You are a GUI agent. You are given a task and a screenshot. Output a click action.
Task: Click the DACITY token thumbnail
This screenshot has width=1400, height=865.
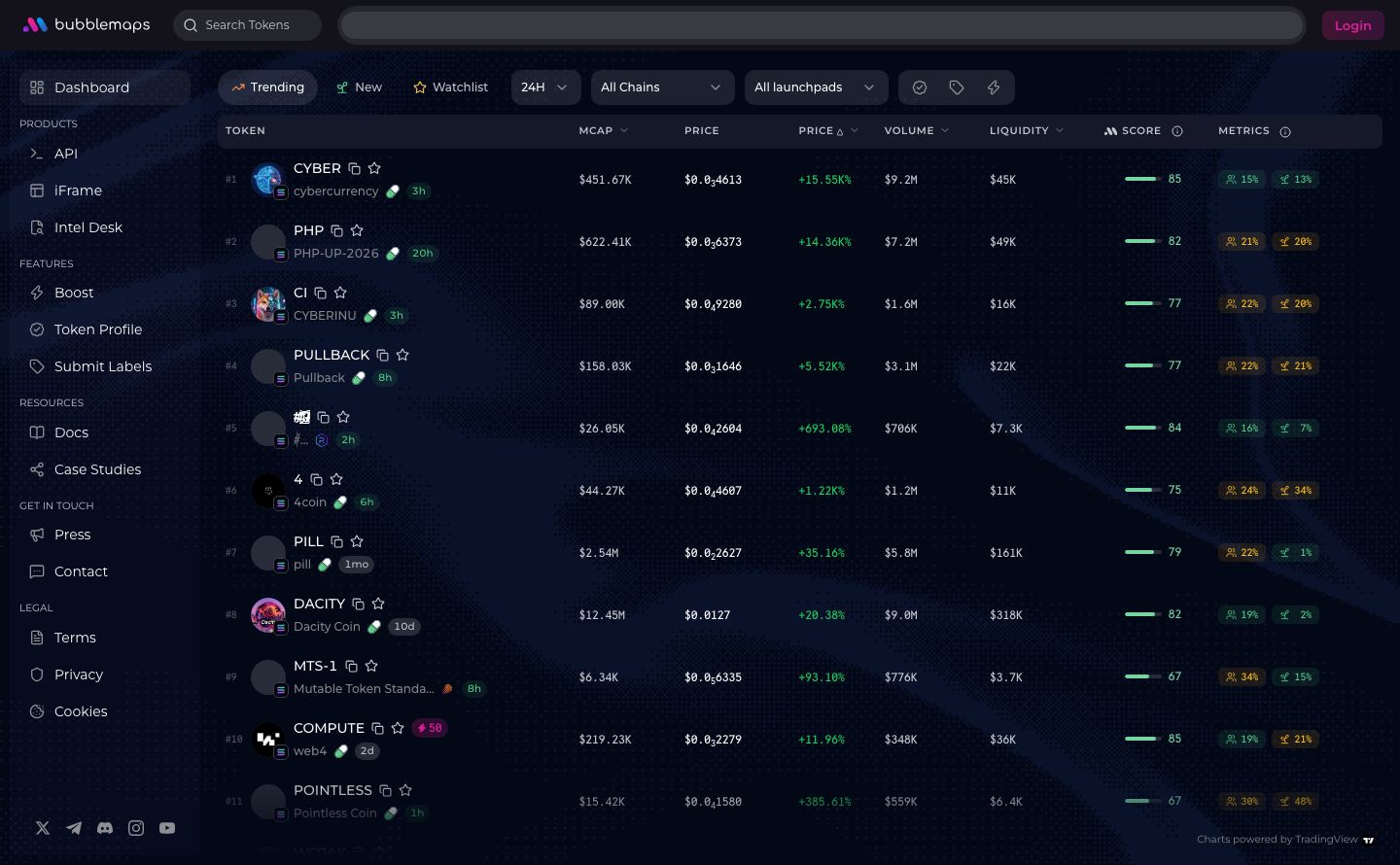[268, 615]
